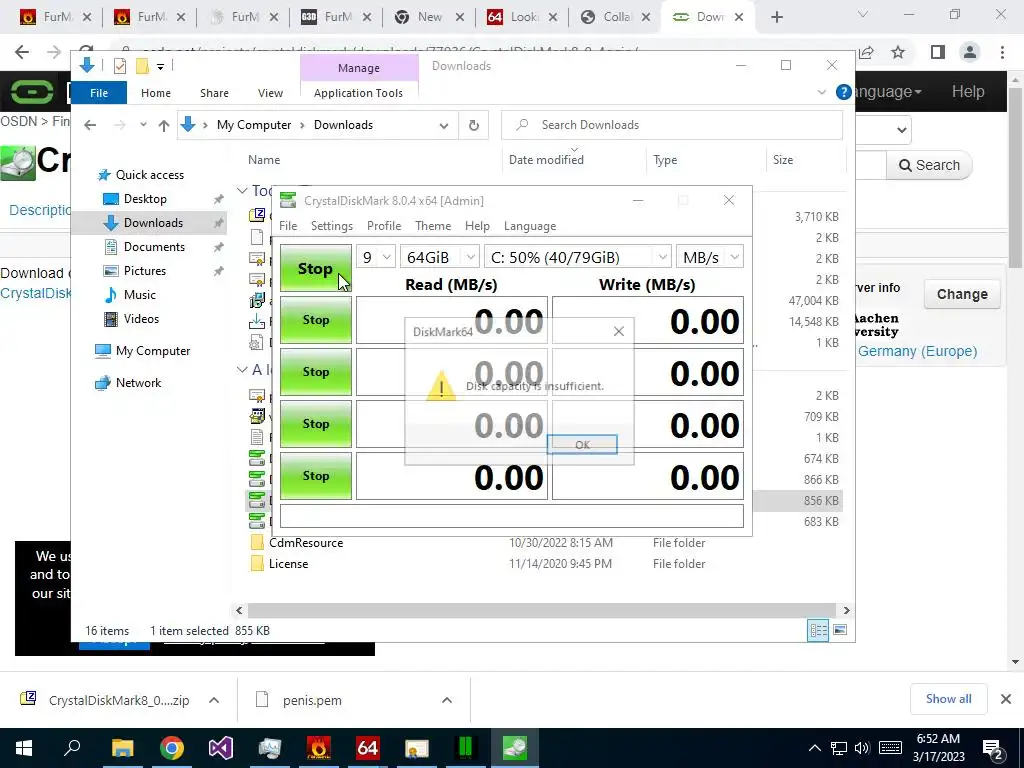Viewport: 1024px width, 768px height.
Task: Click Change button on OSDN page
Action: 961,294
